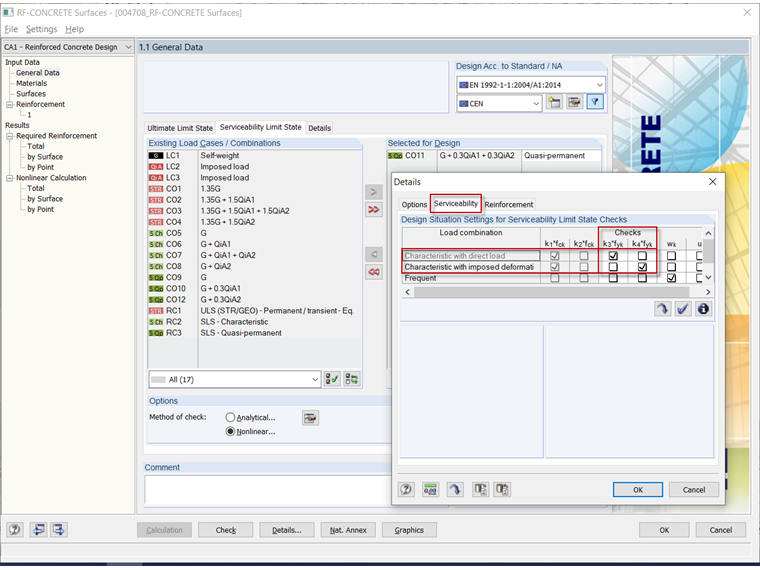This screenshot has width=760, height=570.
Task: Open Reinforcement tab in Details dialog
Action: [x=508, y=205]
